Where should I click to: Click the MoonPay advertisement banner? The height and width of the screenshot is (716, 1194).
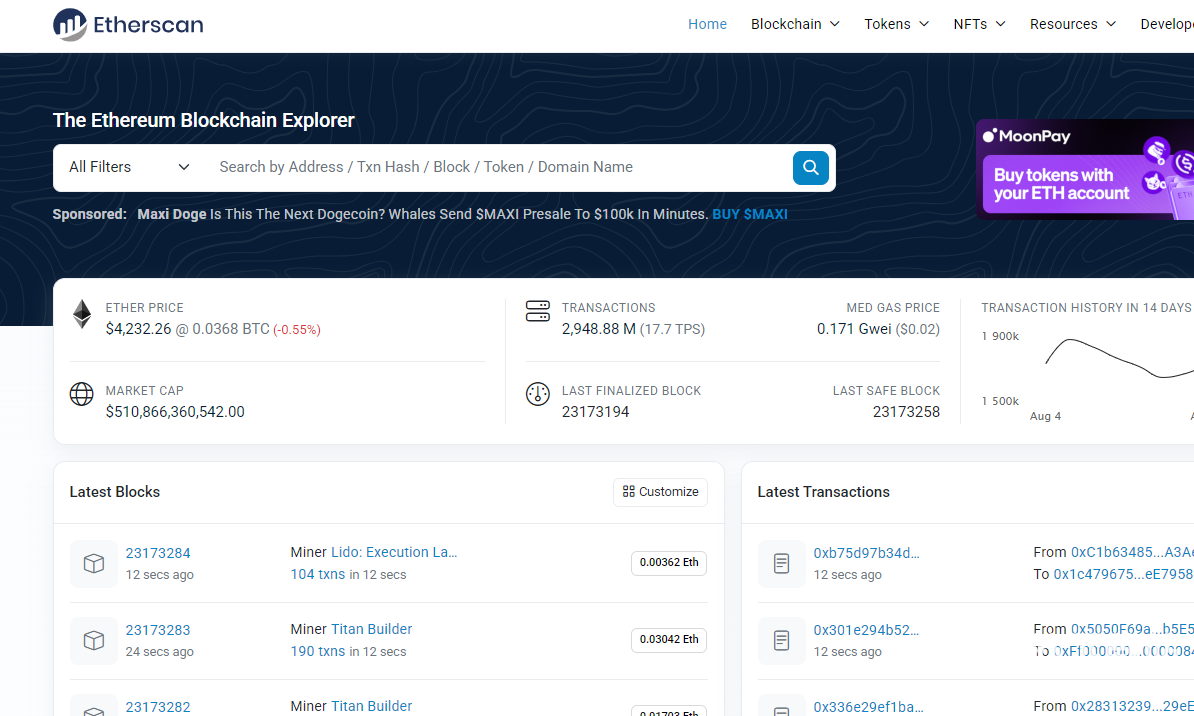[x=1085, y=168]
